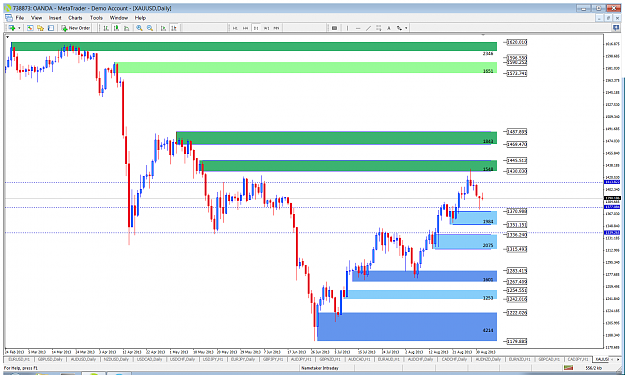Switch chart to Bar Chart type
This screenshot has height=375, width=625.
[106, 28]
